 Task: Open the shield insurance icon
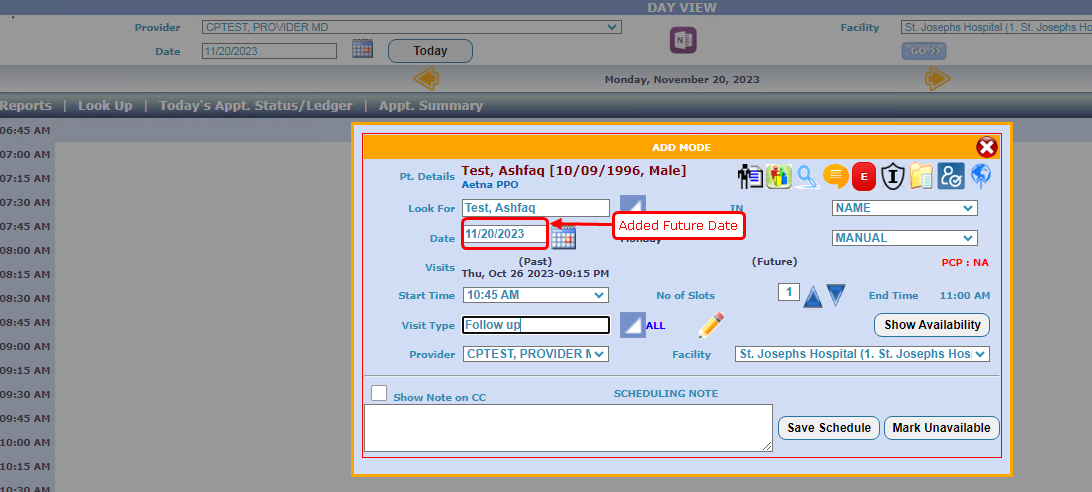coord(892,176)
